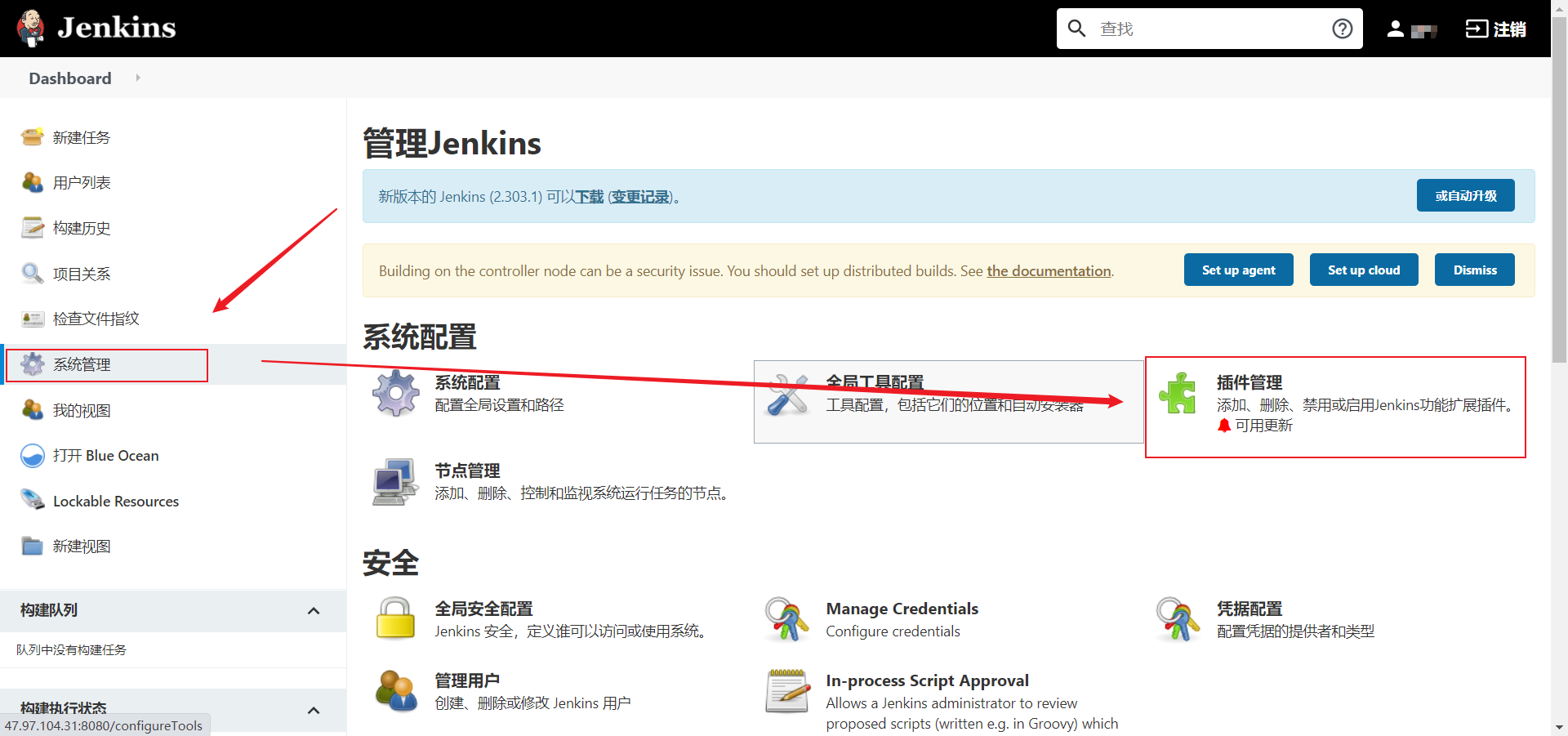This screenshot has width=1568, height=736.
Task: Collapse the 构建队列 panel
Action: tap(314, 611)
